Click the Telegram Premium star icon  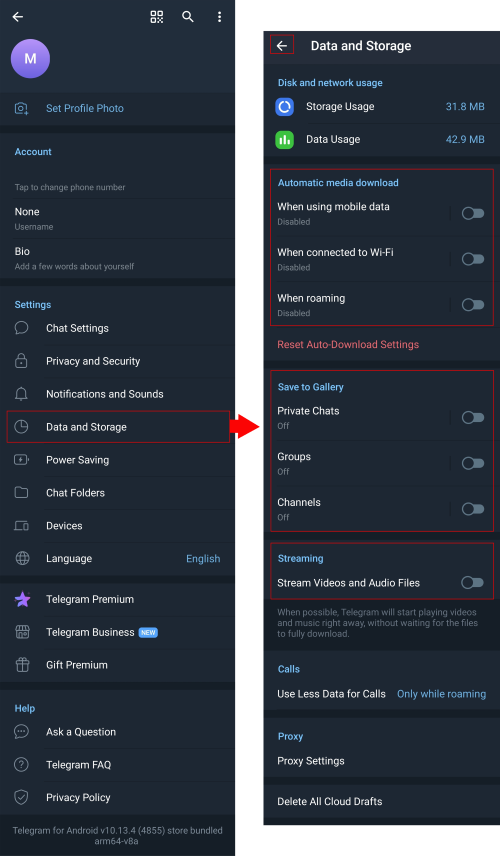click(22, 599)
